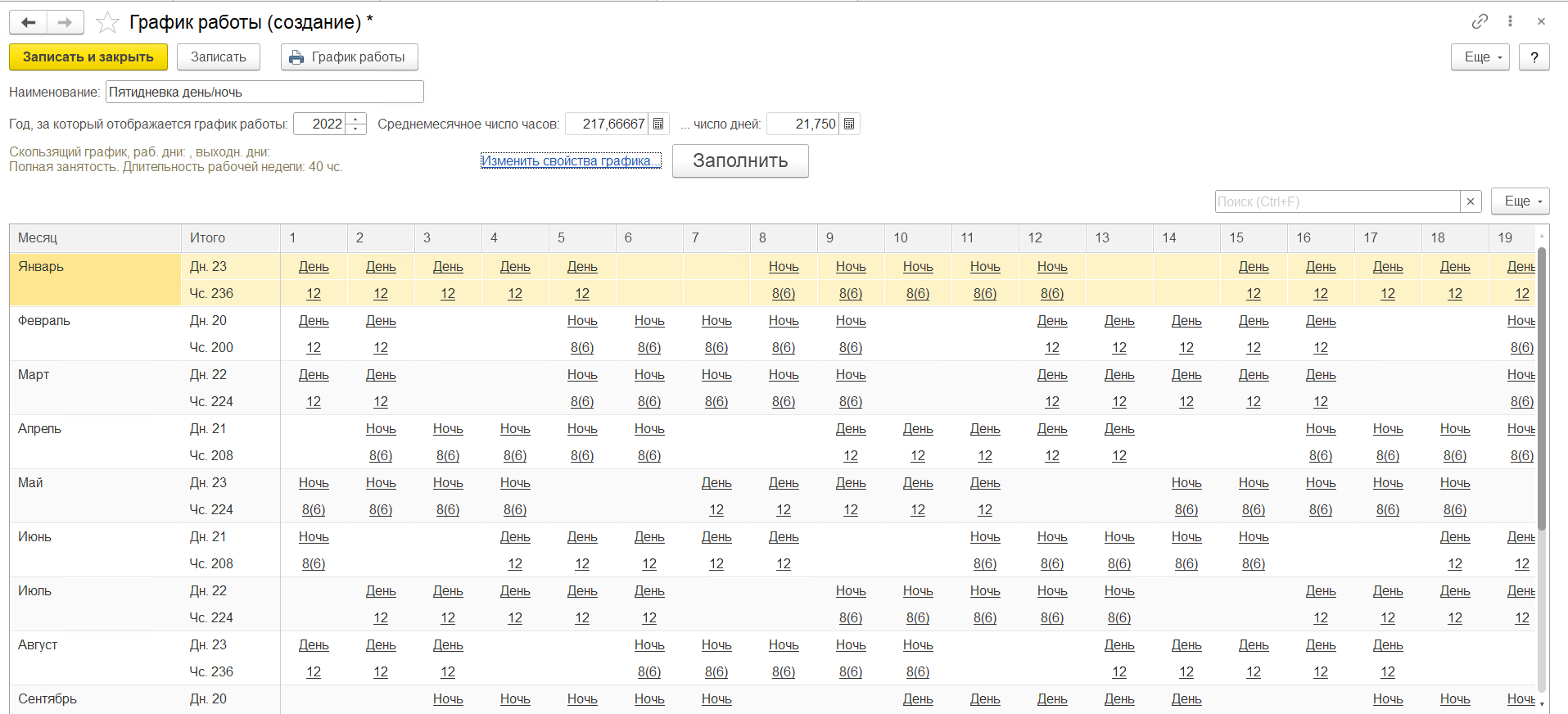Click Записать и закрыть button

click(x=88, y=57)
